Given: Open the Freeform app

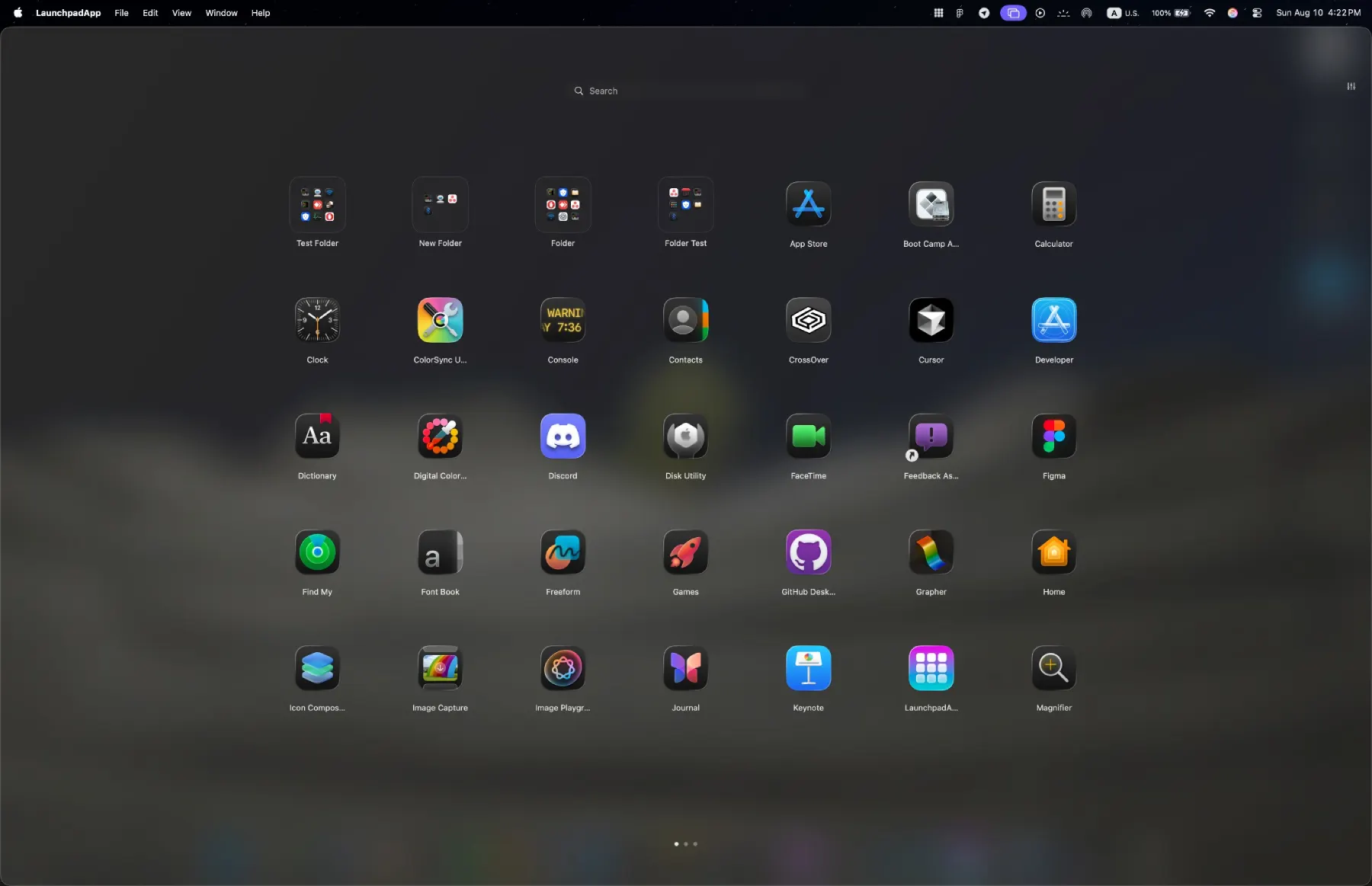Looking at the screenshot, I should coord(563,552).
